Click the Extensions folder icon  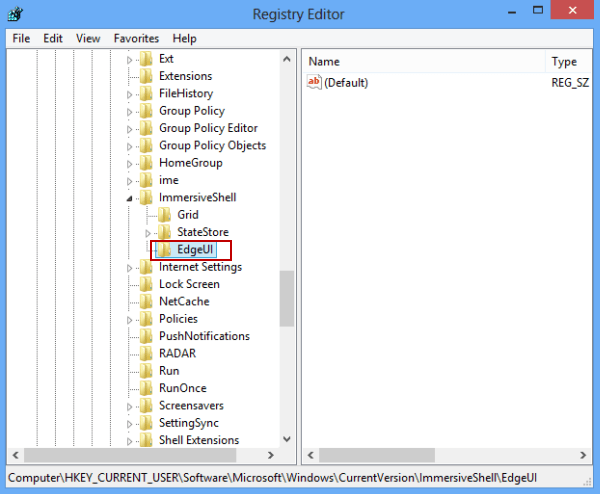coord(146,76)
